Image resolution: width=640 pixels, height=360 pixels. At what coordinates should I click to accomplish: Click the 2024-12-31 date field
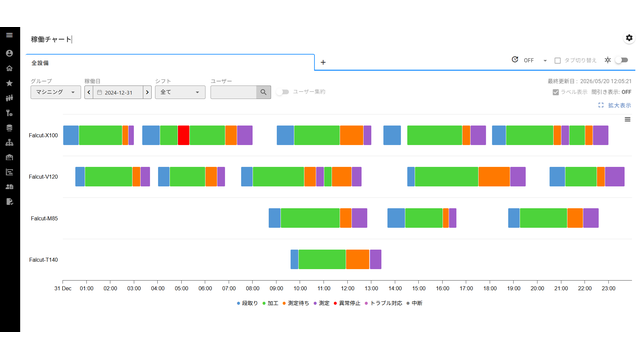click(118, 93)
